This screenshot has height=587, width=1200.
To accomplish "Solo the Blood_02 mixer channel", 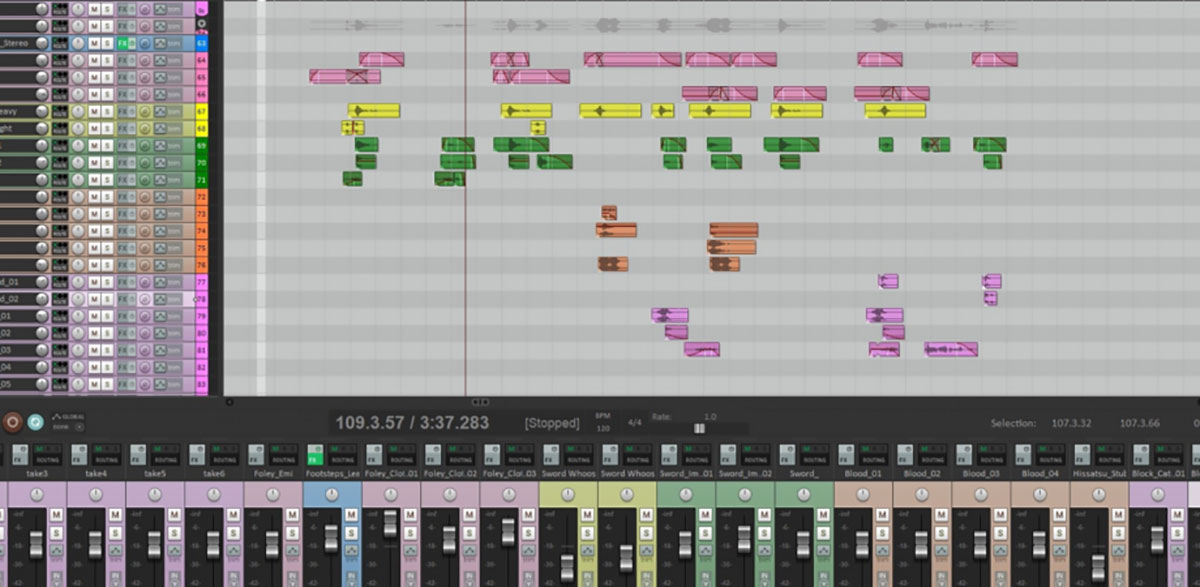I will point(942,533).
